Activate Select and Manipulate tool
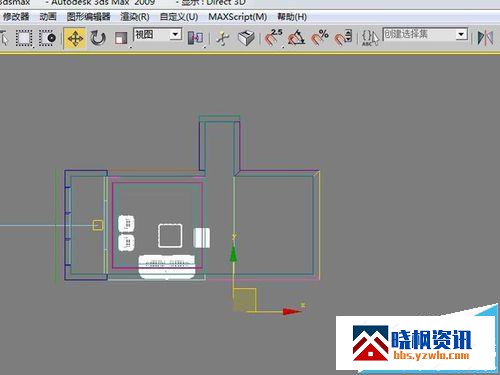This screenshot has height=375, width=500. point(222,38)
